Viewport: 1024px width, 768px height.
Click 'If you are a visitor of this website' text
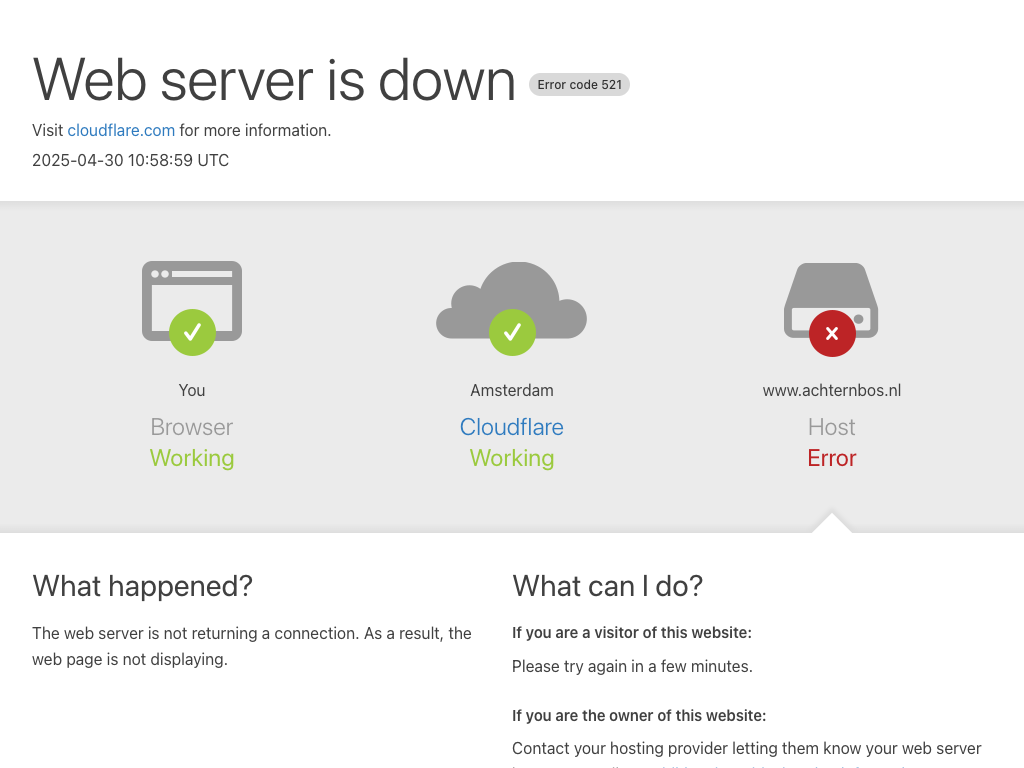pyautogui.click(x=631, y=632)
